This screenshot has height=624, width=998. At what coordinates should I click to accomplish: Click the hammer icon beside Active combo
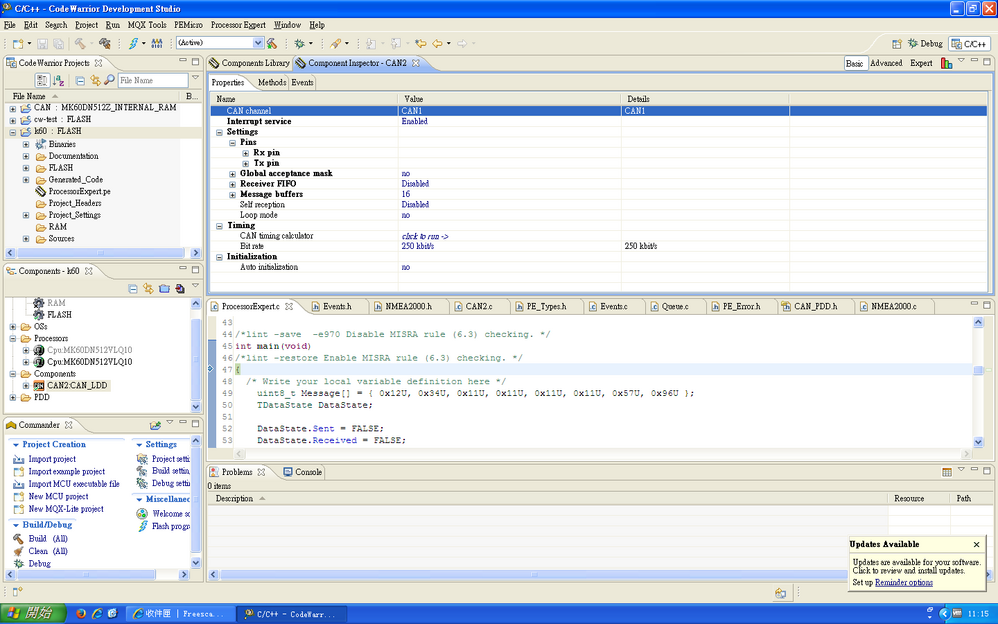click(272, 43)
